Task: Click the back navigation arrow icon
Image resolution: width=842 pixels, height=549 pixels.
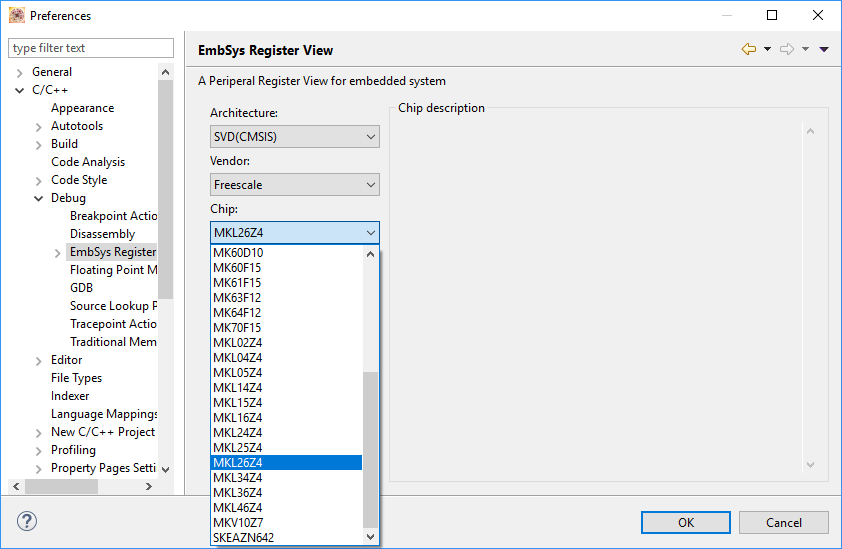Action: 748,49
